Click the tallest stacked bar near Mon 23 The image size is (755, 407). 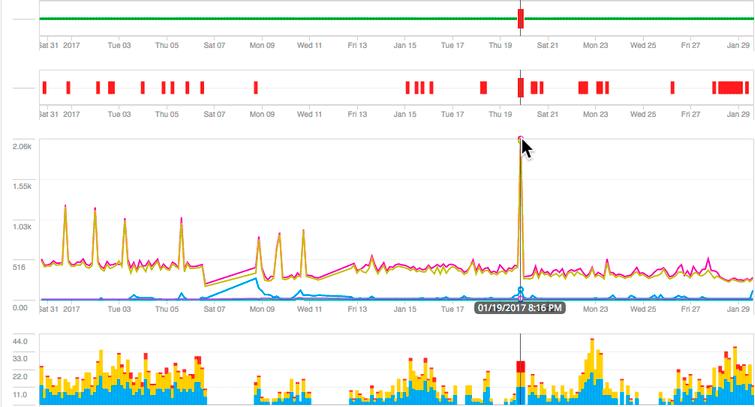click(592, 371)
